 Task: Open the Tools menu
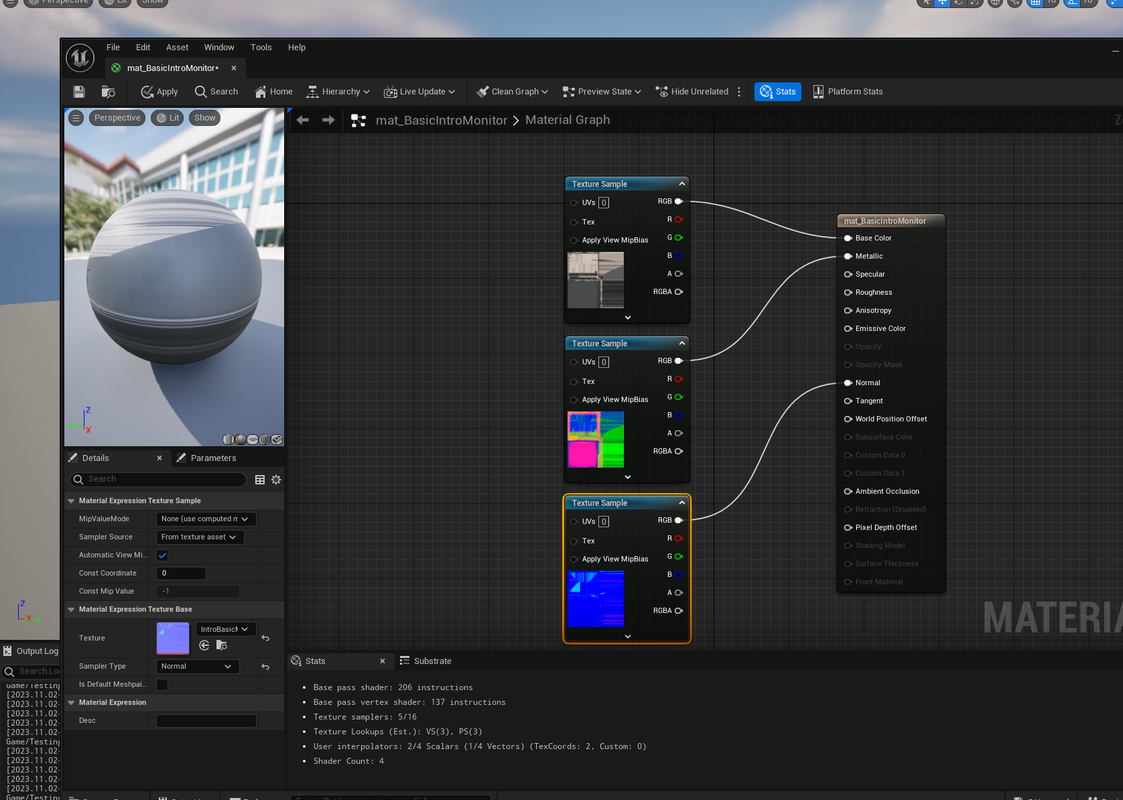(261, 47)
